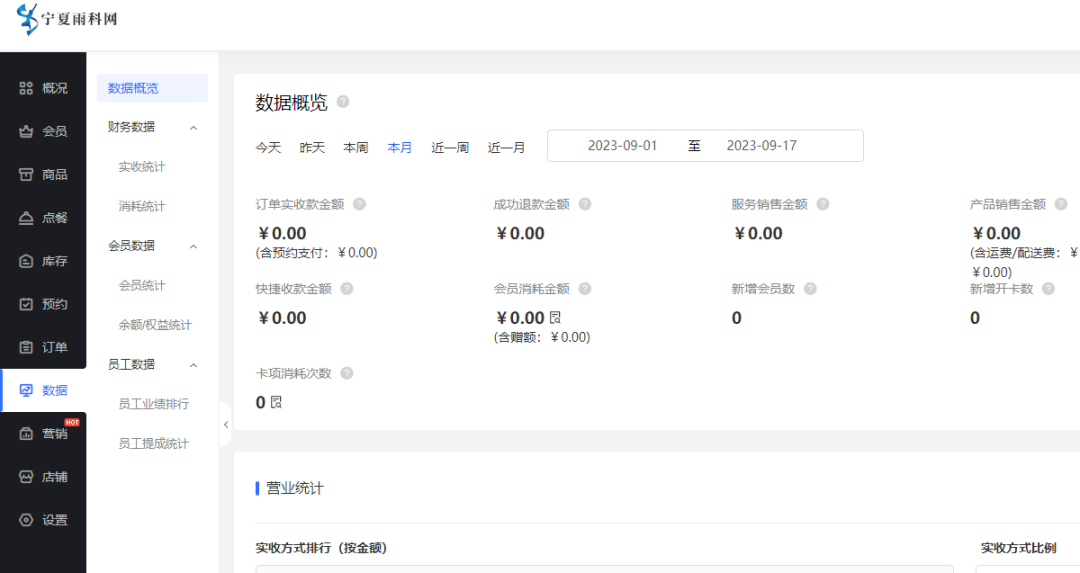Open 商品 shop icon in sidebar

(x=26, y=174)
